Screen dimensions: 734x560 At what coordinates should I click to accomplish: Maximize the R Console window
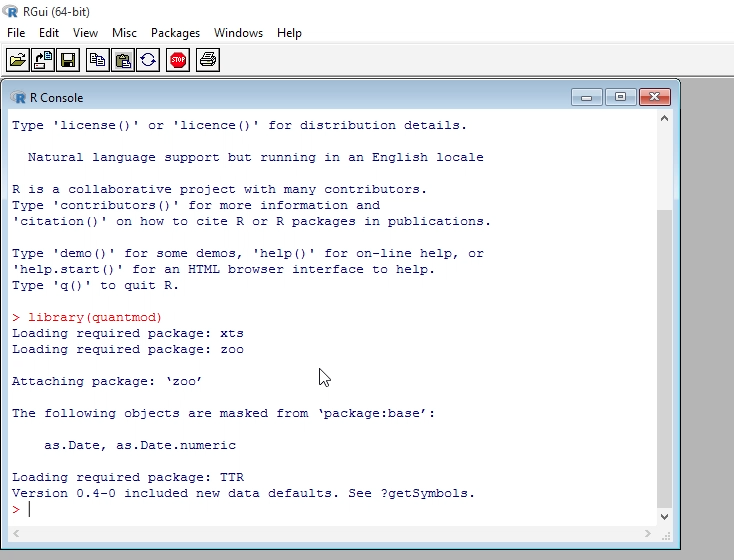(x=620, y=97)
